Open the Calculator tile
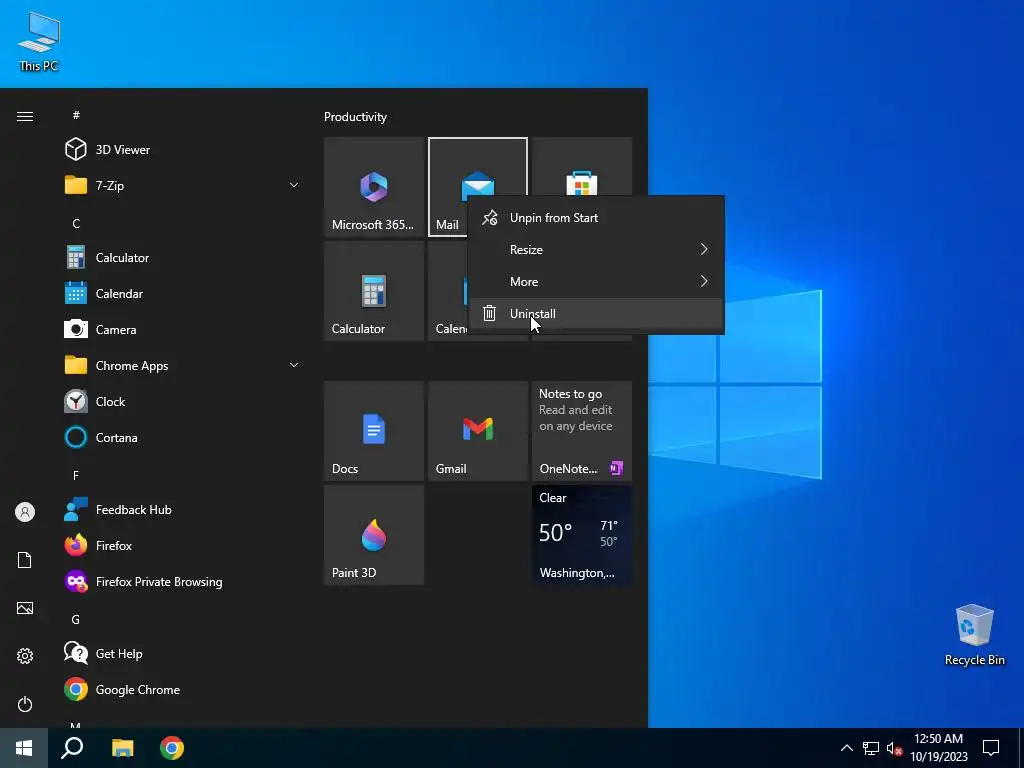This screenshot has width=1024, height=768. click(x=374, y=291)
